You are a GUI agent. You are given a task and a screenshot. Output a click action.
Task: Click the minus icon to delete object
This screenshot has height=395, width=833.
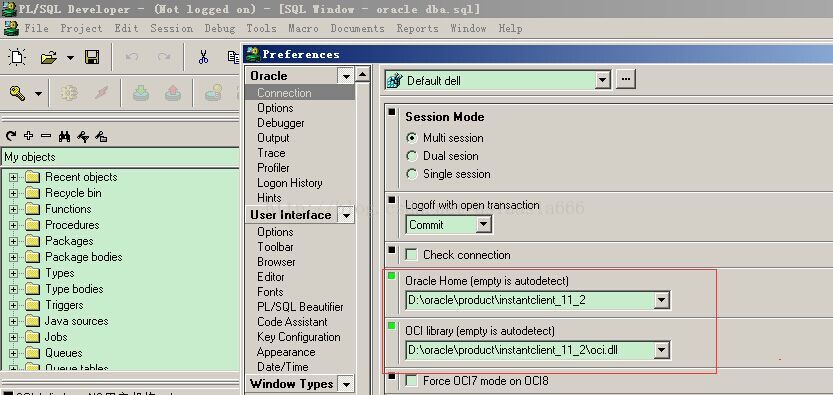tap(46, 136)
